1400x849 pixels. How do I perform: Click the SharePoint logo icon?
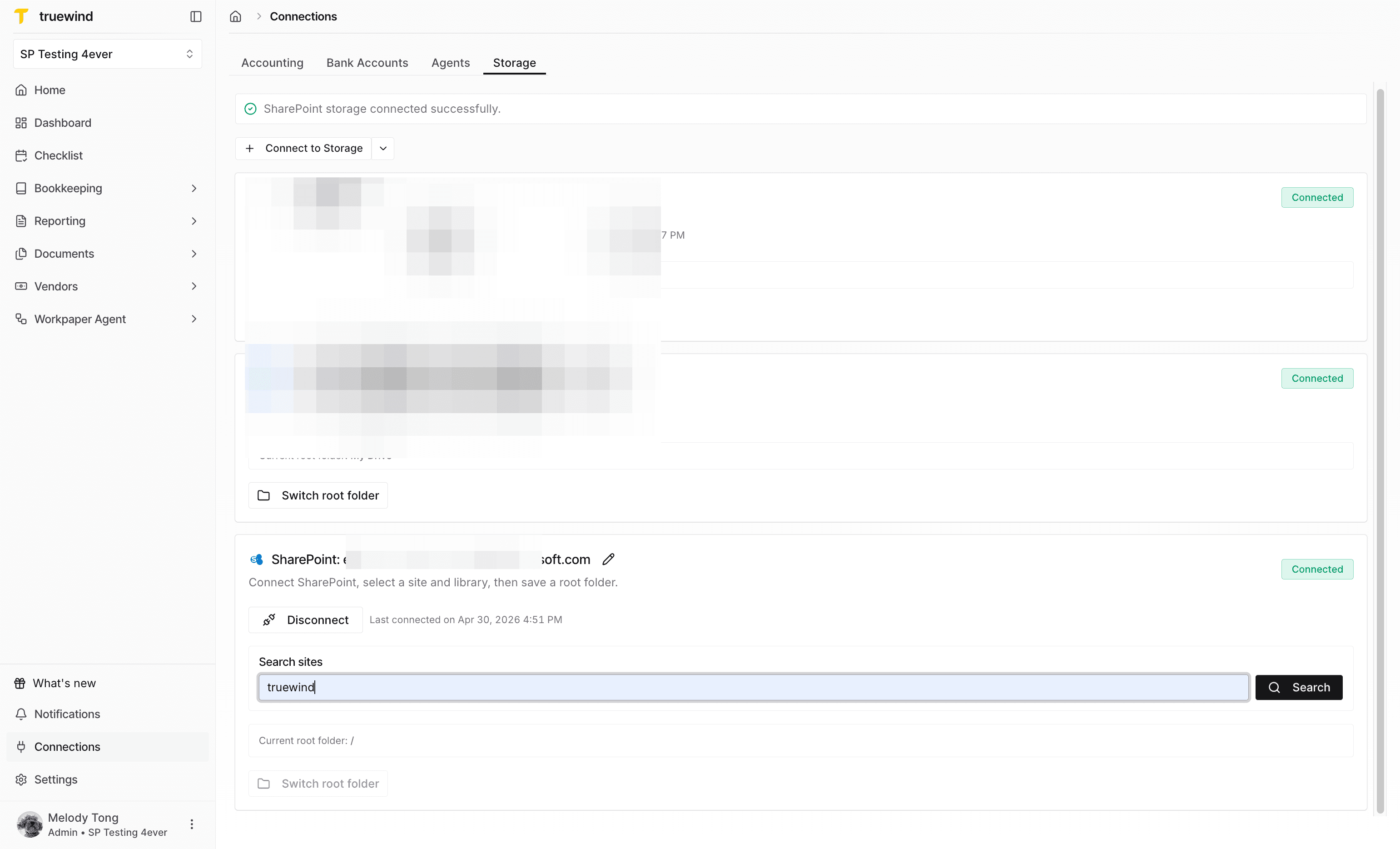(257, 559)
